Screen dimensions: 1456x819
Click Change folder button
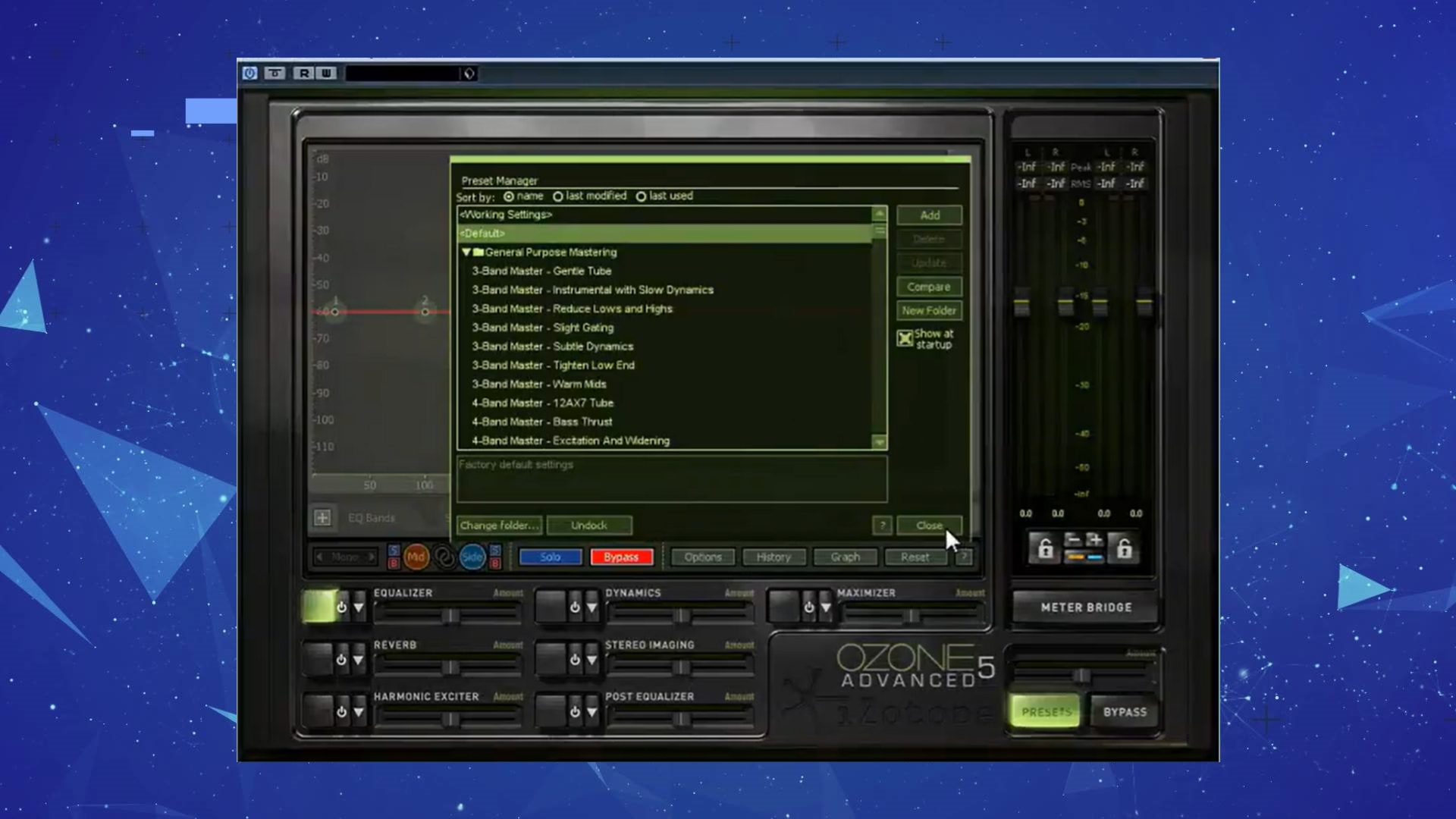pos(500,525)
